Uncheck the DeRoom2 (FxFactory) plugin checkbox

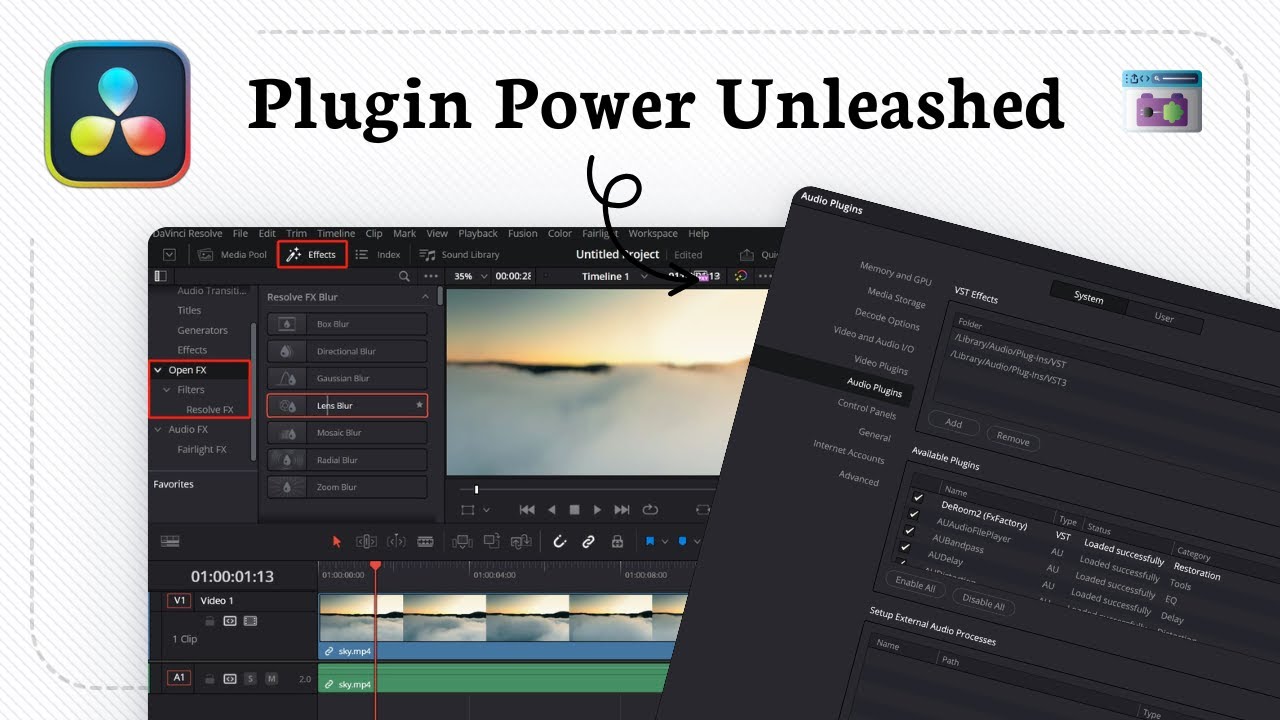(918, 497)
